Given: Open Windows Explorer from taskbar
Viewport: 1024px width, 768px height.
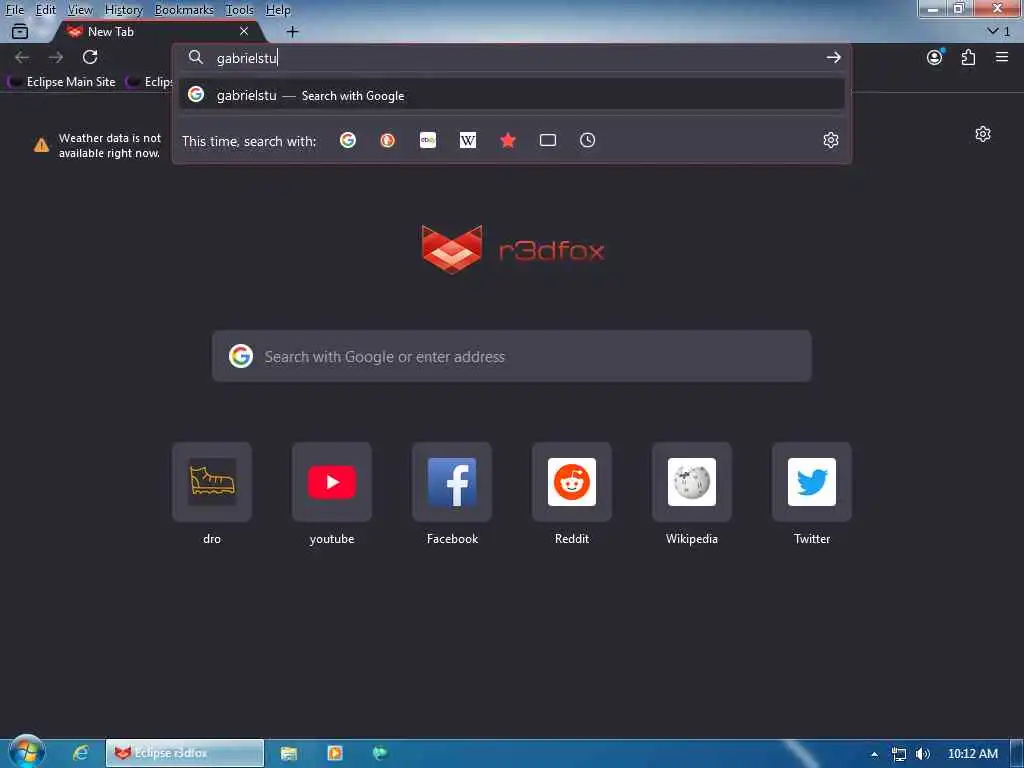Looking at the screenshot, I should (x=289, y=753).
